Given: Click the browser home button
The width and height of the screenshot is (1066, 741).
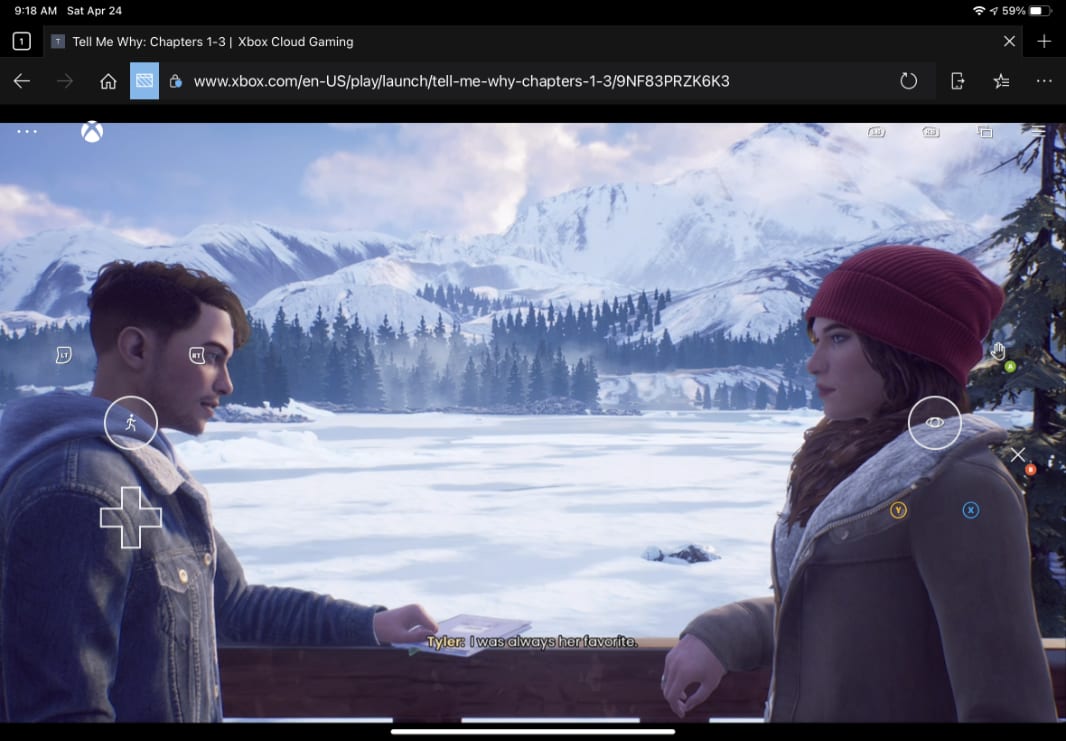Looking at the screenshot, I should pos(108,81).
